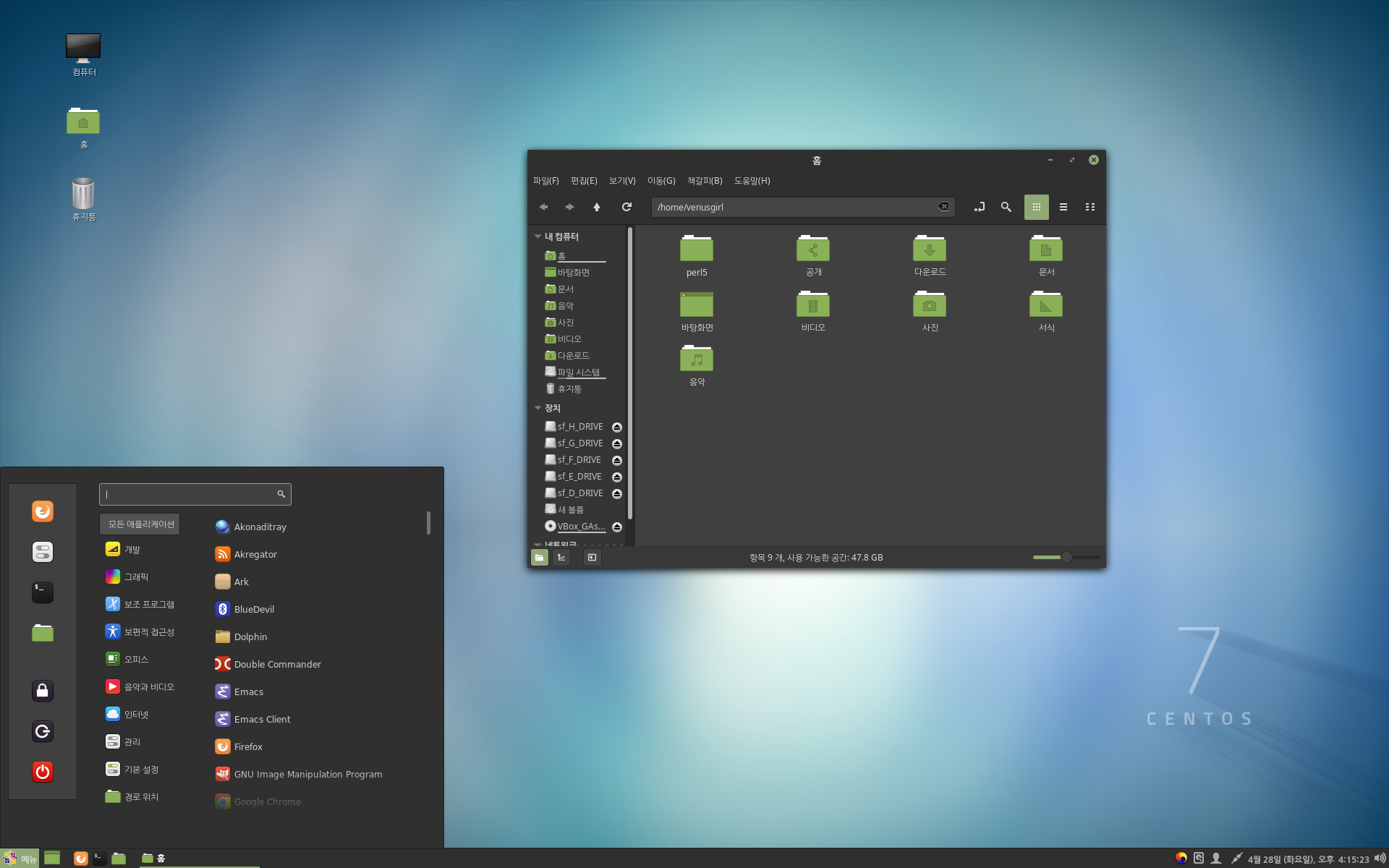
Task: Adjust the icon zoom slider
Action: tap(1066, 557)
